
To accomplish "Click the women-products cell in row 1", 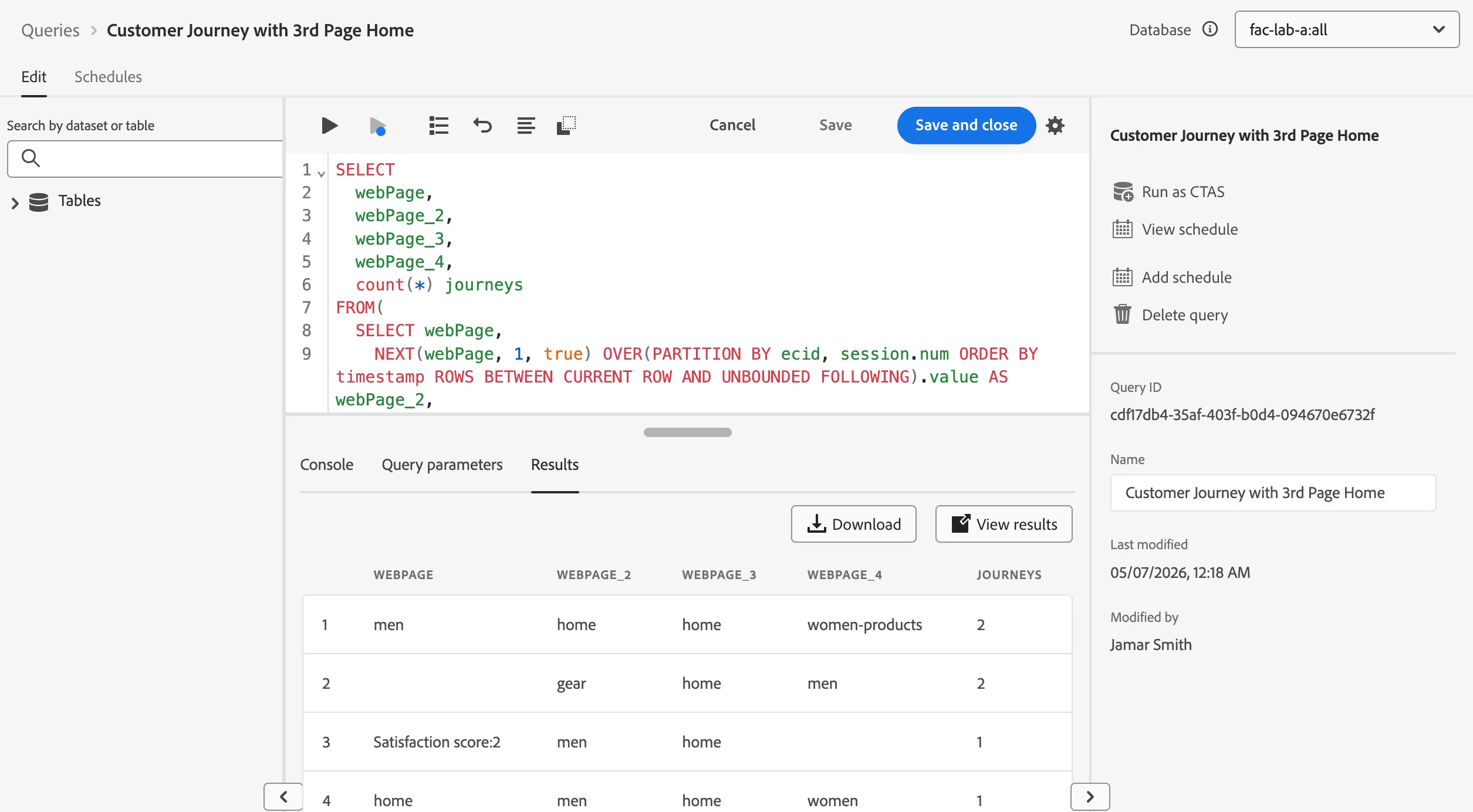I will click(864, 625).
